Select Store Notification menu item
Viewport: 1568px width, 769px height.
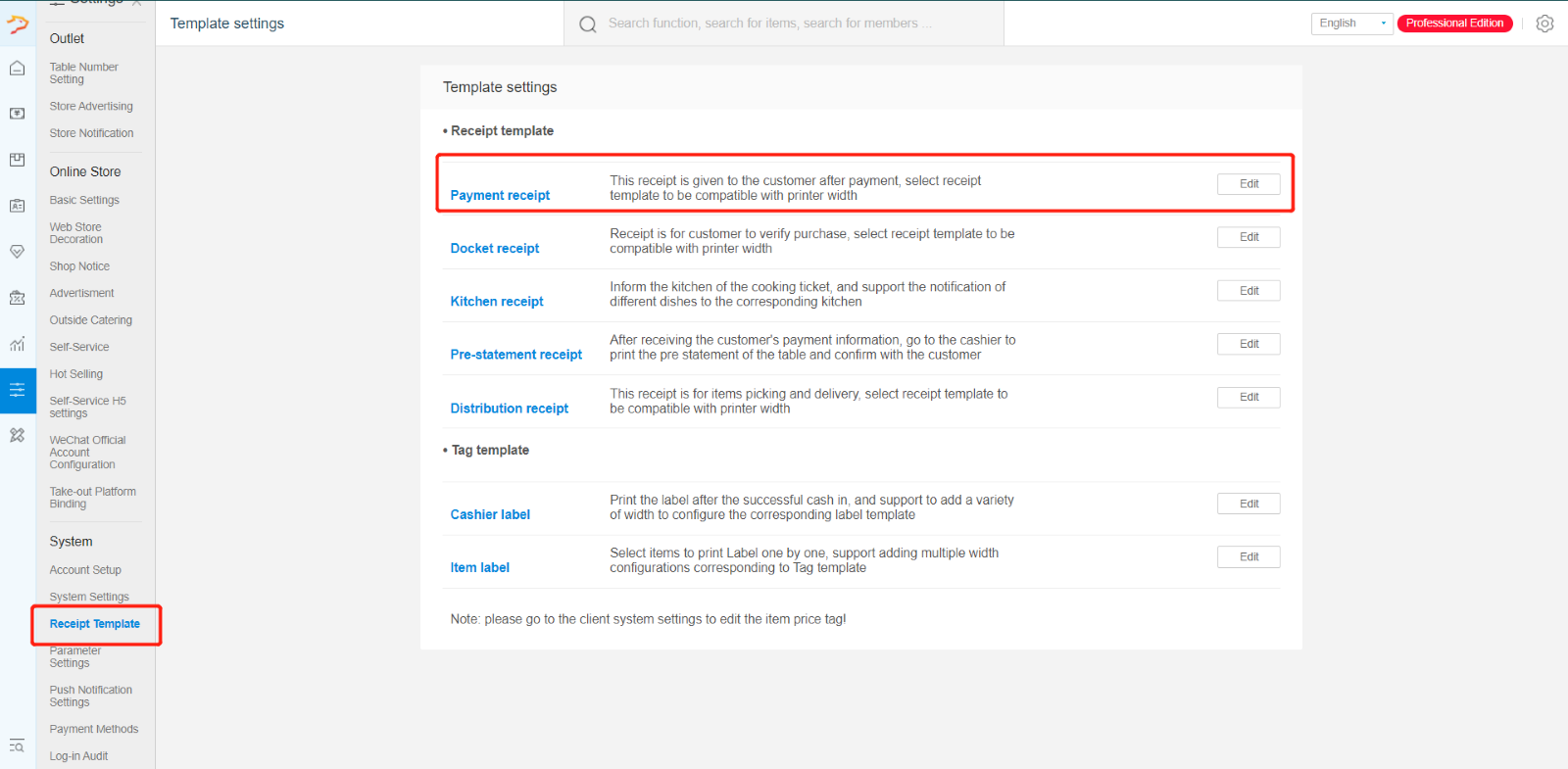pos(91,133)
